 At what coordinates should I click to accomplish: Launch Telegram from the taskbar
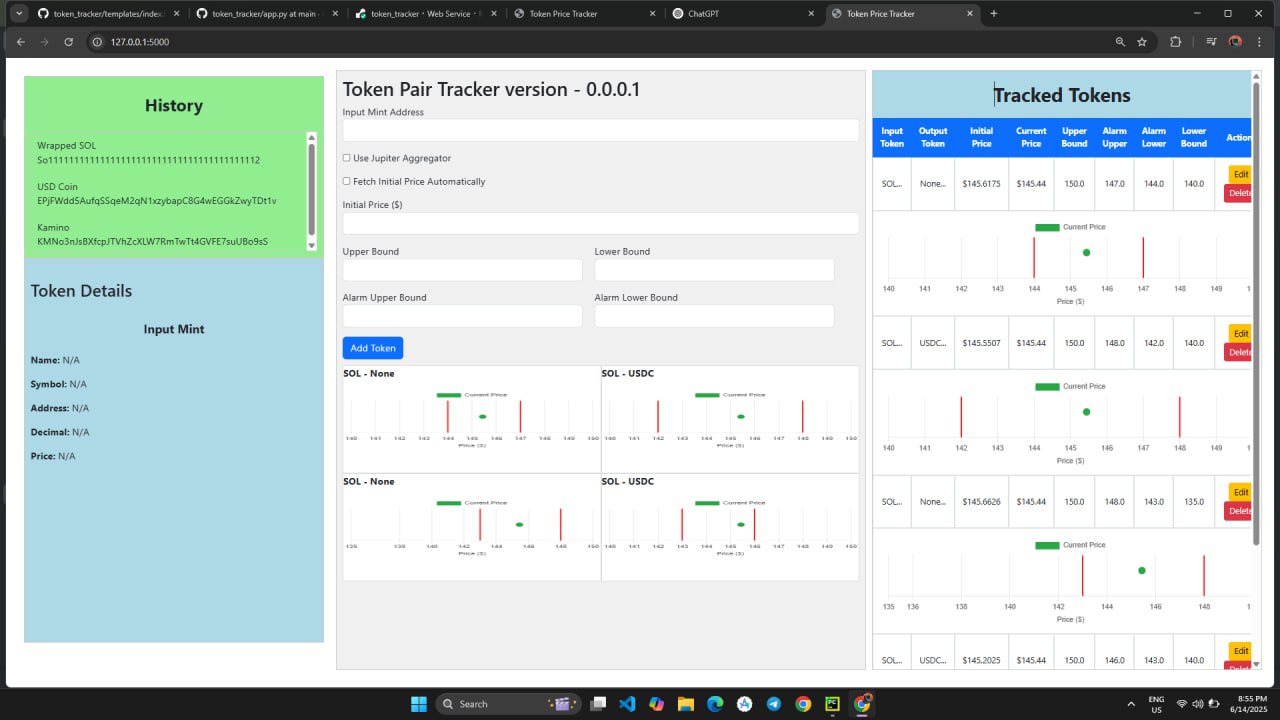(x=774, y=704)
